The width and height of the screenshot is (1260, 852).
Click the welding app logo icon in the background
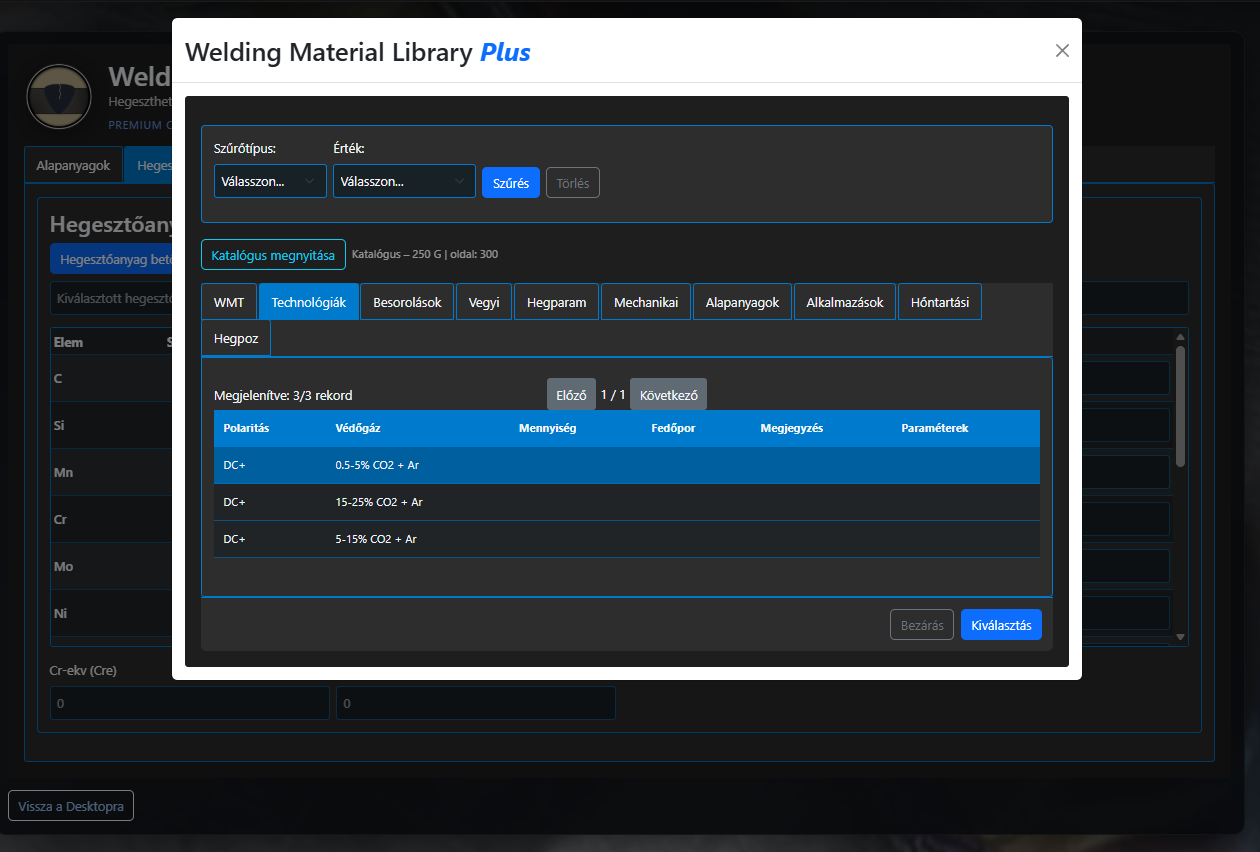[59, 97]
